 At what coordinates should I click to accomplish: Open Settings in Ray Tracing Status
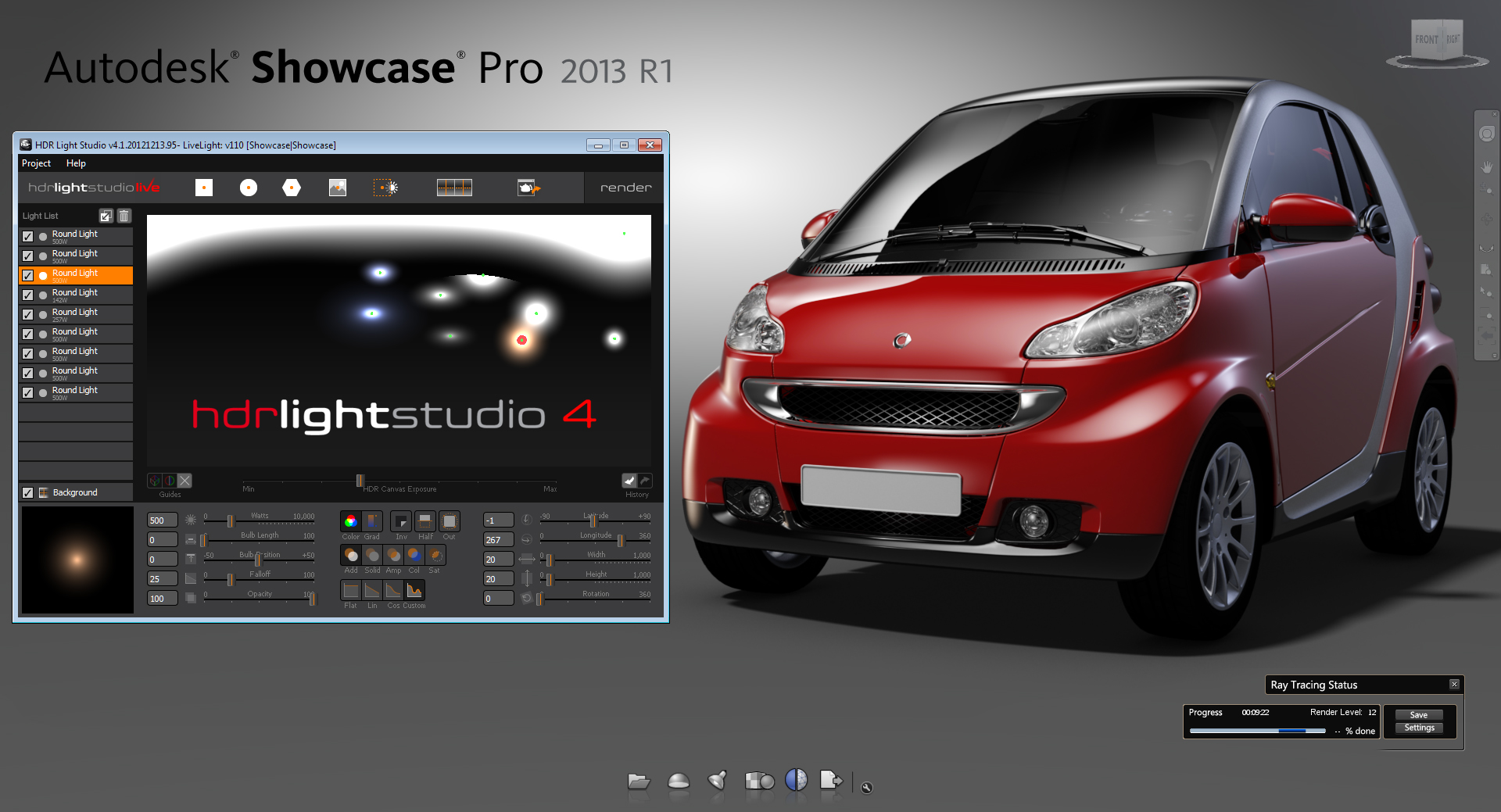pyautogui.click(x=1419, y=728)
